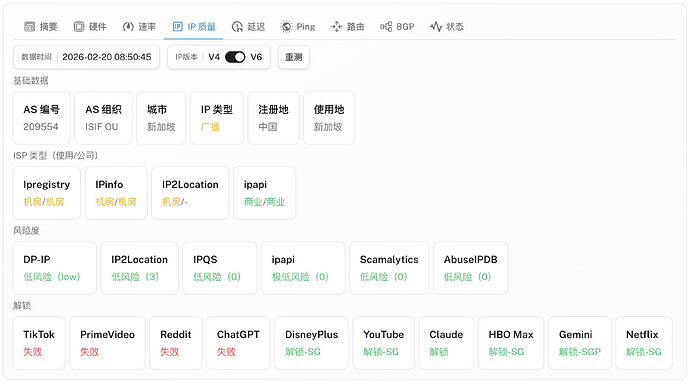Click the 重测 retest button
Viewport: 690px width, 382px height.
click(x=294, y=57)
